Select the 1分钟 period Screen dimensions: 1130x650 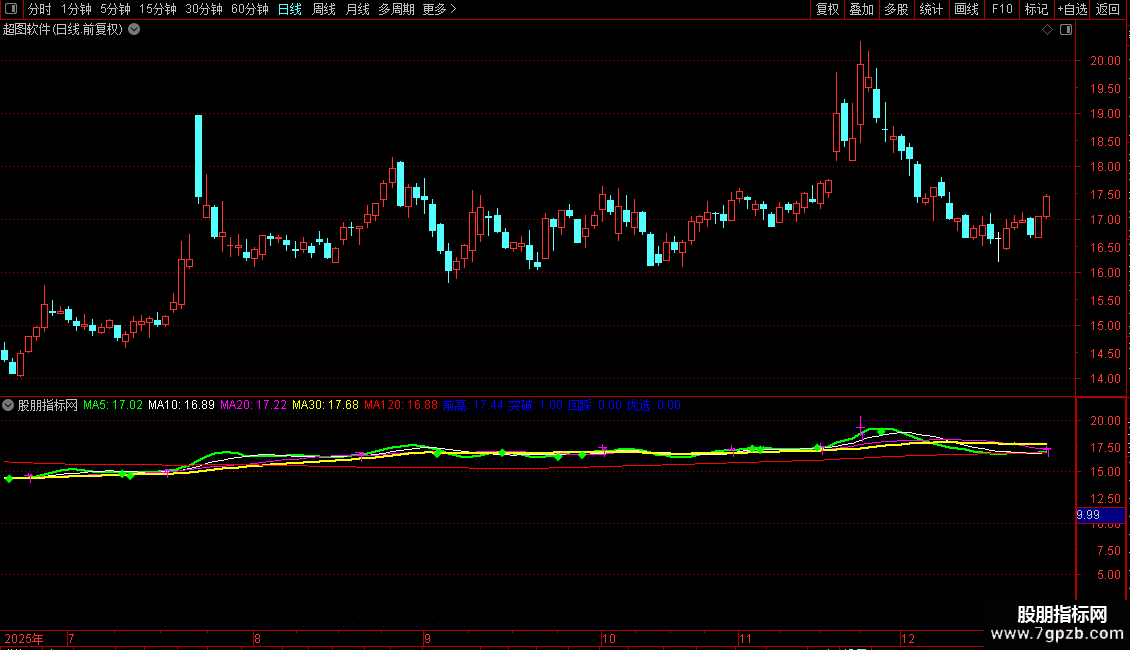pos(76,9)
